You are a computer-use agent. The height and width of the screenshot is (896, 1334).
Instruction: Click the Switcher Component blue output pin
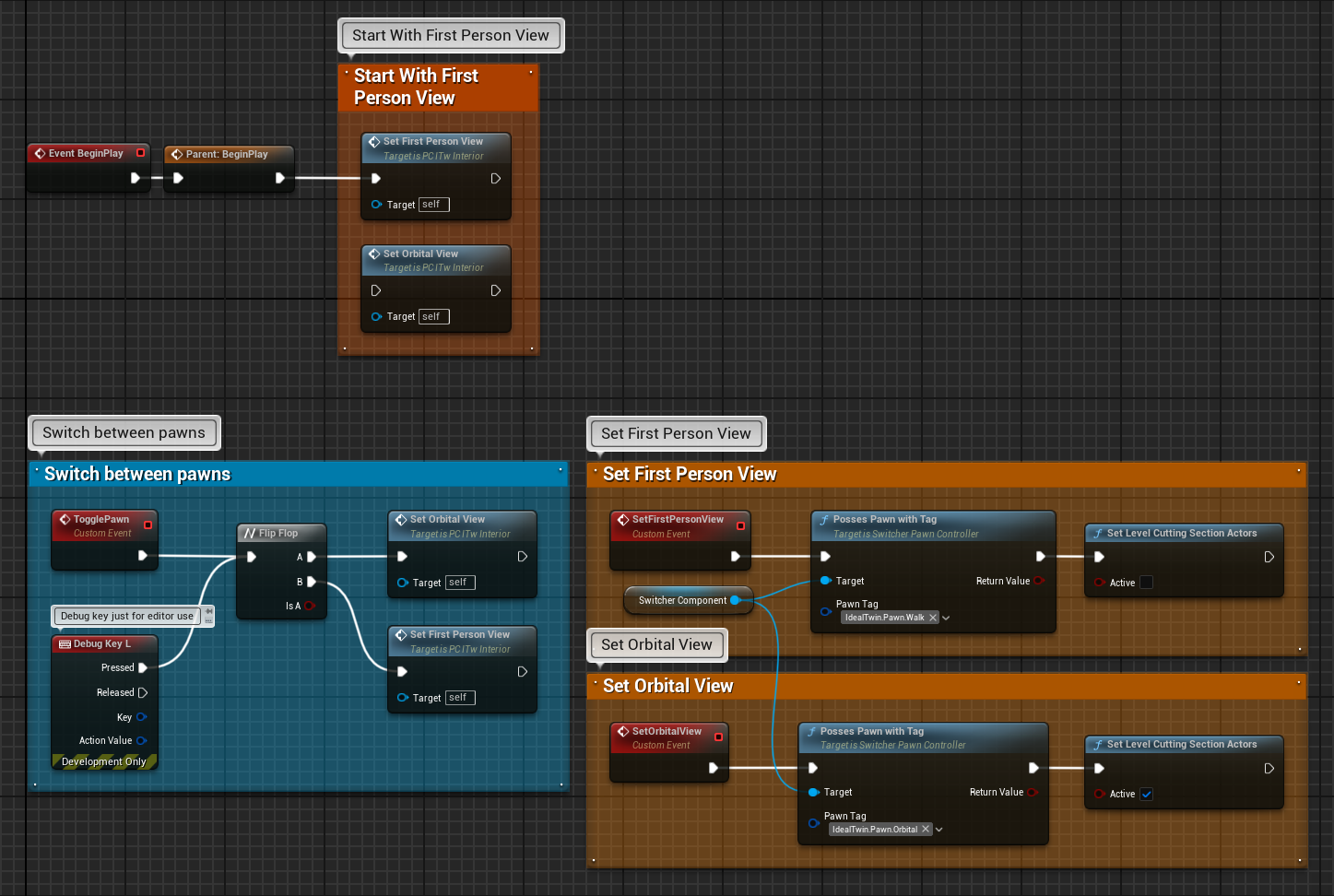(735, 600)
